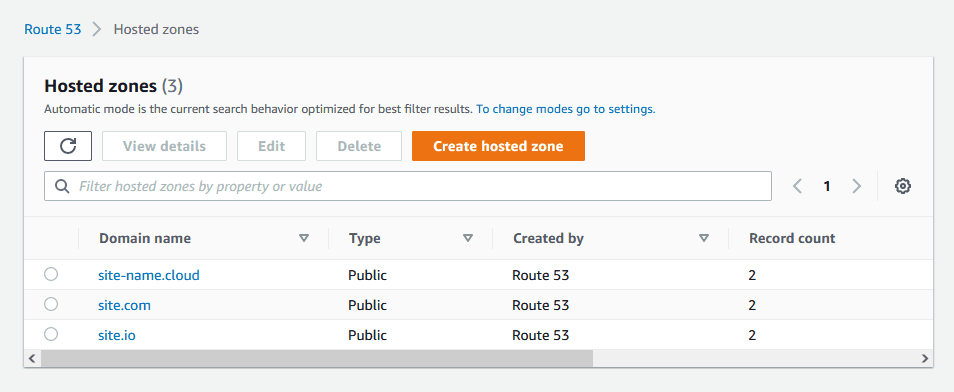
Task: Click the Edit button
Action: [271, 146]
